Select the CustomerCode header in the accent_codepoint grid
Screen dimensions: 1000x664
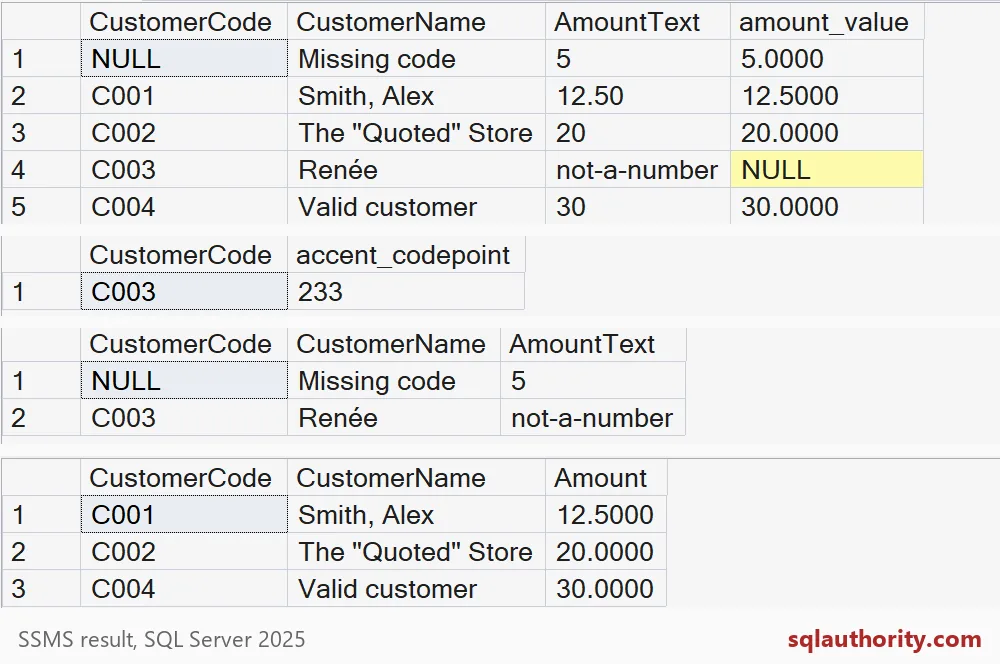click(184, 255)
